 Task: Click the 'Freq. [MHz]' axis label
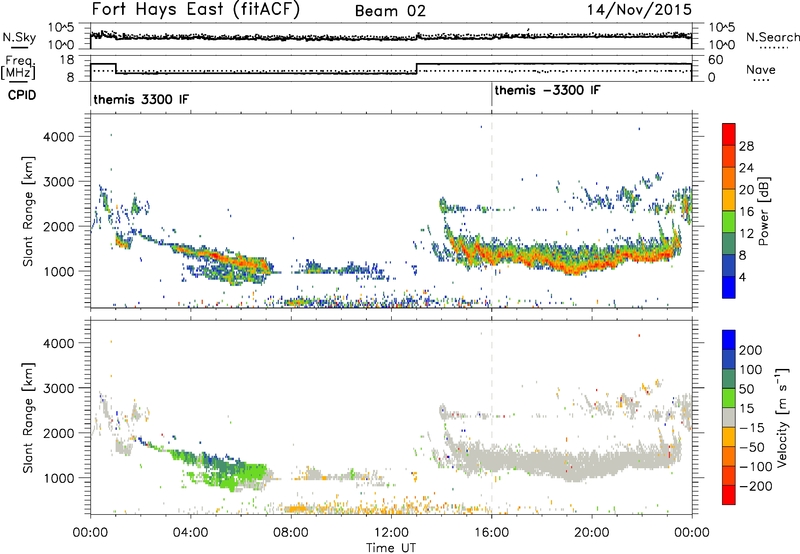(18, 67)
